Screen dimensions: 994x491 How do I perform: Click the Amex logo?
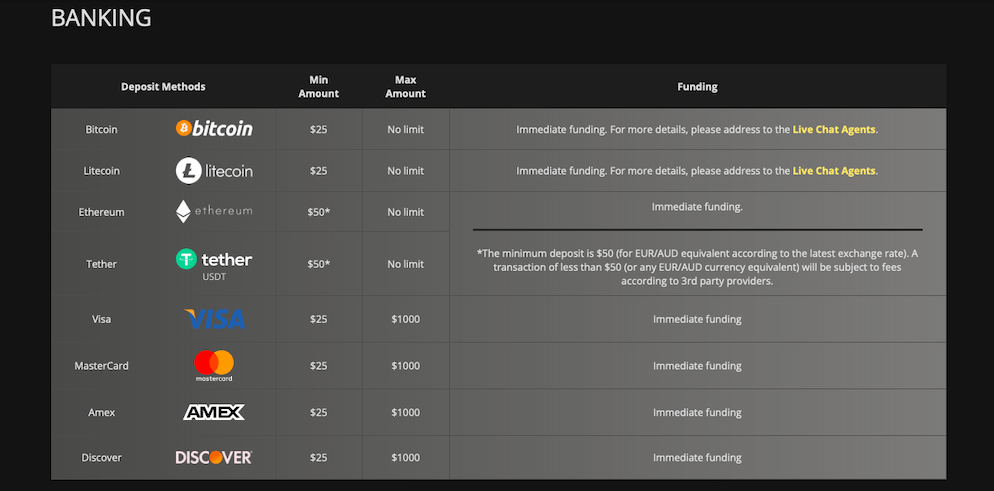(x=214, y=412)
